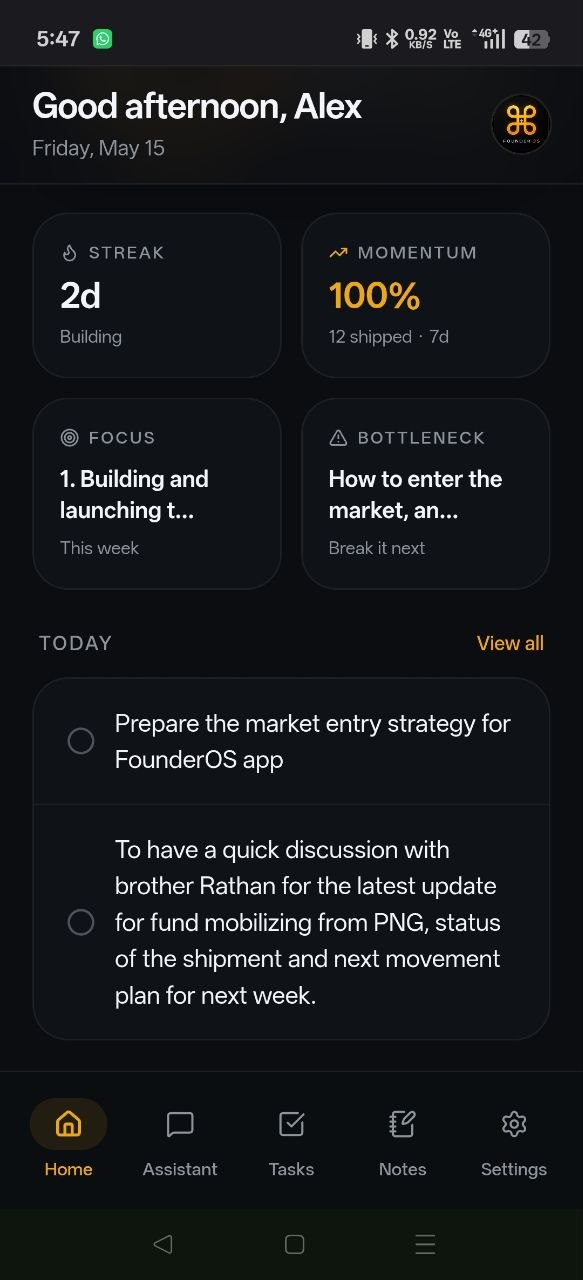Tap the Android back navigation triangle
The image size is (583, 1280).
coord(163,1244)
